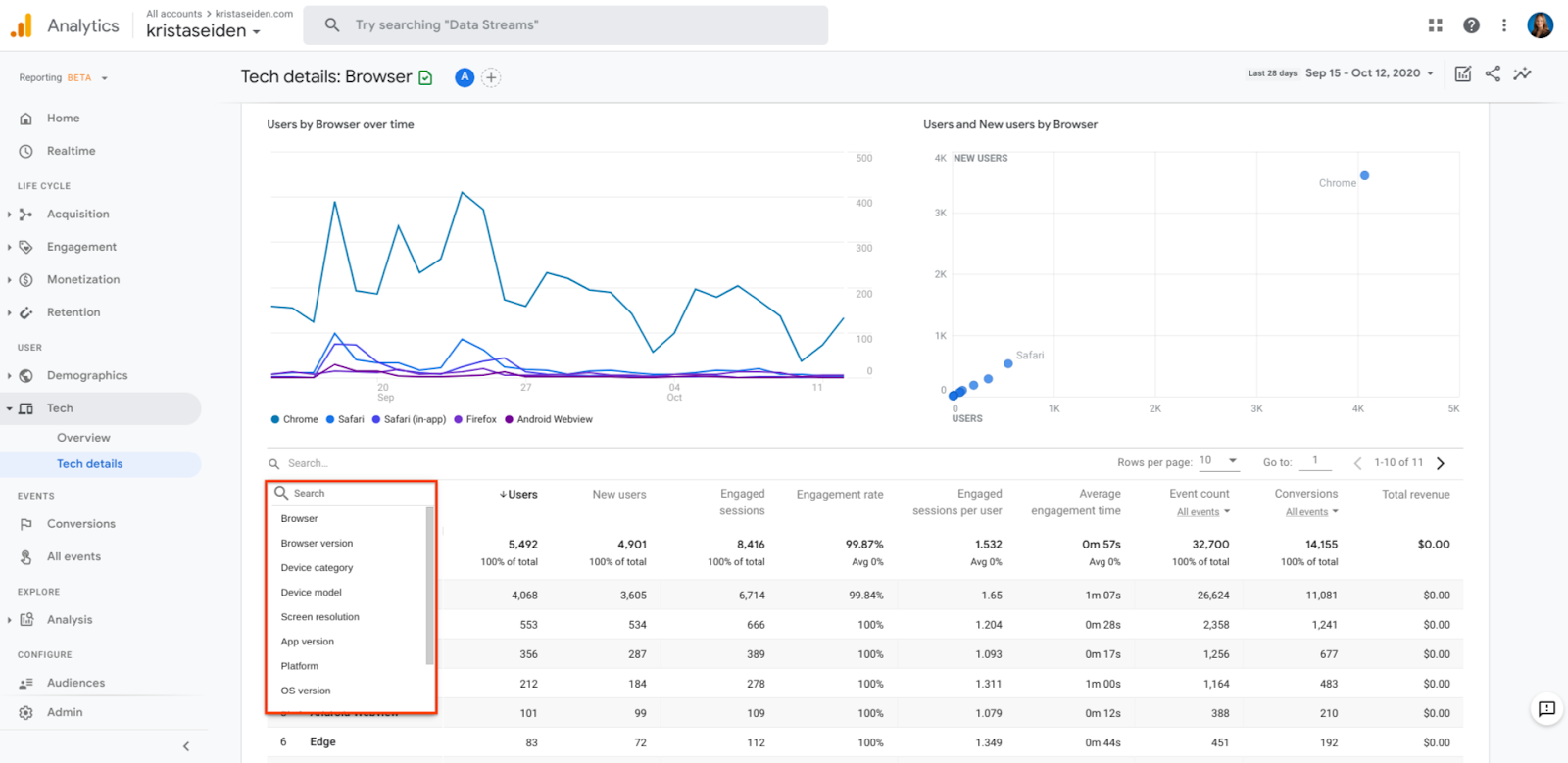Viewport: 1568px width, 763px height.
Task: Sort the table by Engagement rate column
Action: tap(840, 495)
